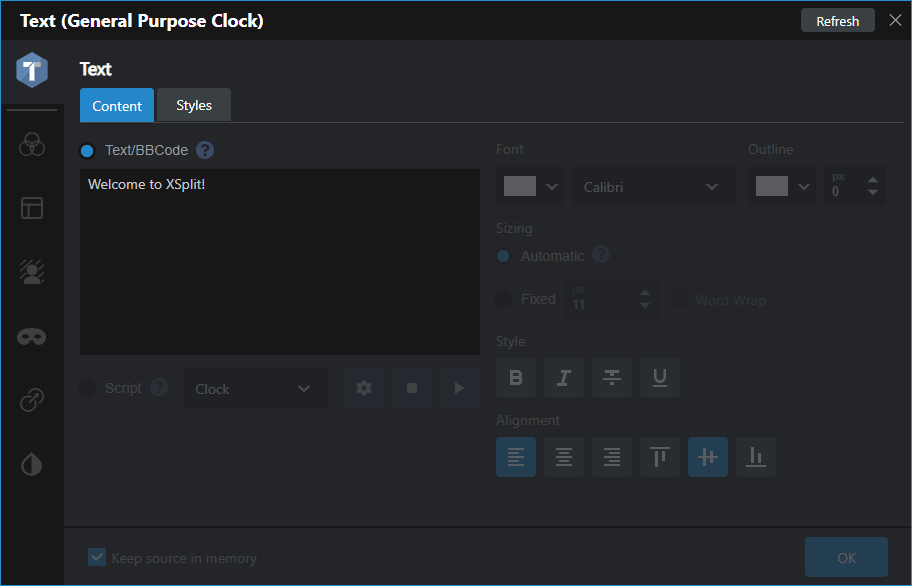Open help for Text/BBCode
912x586 pixels.
(x=205, y=150)
